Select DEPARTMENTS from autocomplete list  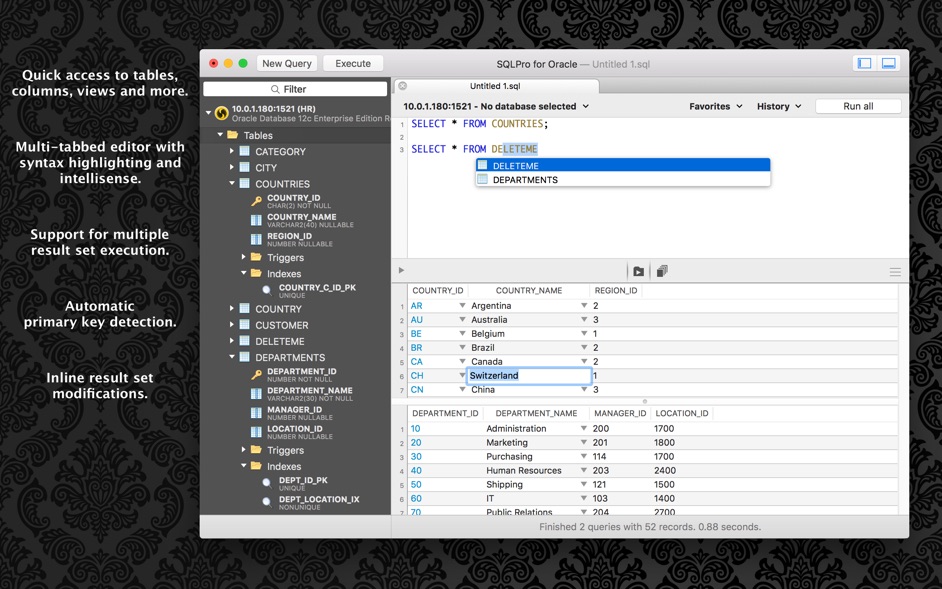tap(525, 180)
